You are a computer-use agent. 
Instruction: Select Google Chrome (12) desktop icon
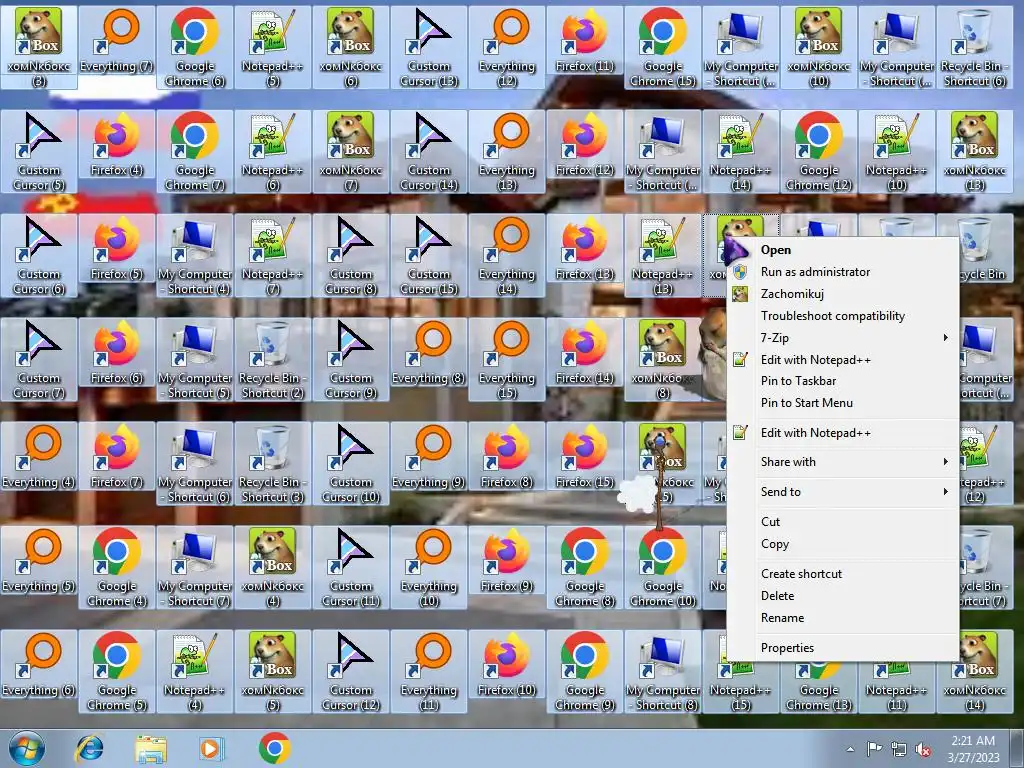pyautogui.click(x=818, y=152)
